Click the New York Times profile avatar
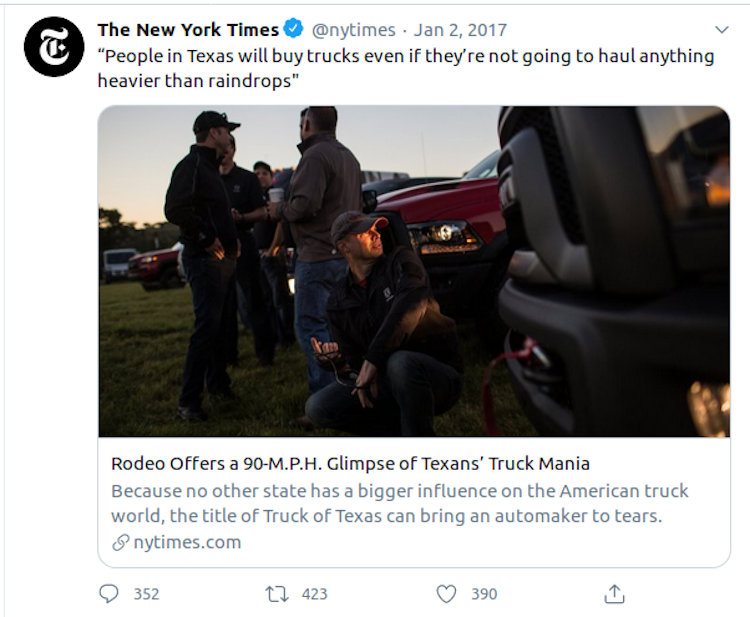Image resolution: width=750 pixels, height=617 pixels. [x=53, y=46]
